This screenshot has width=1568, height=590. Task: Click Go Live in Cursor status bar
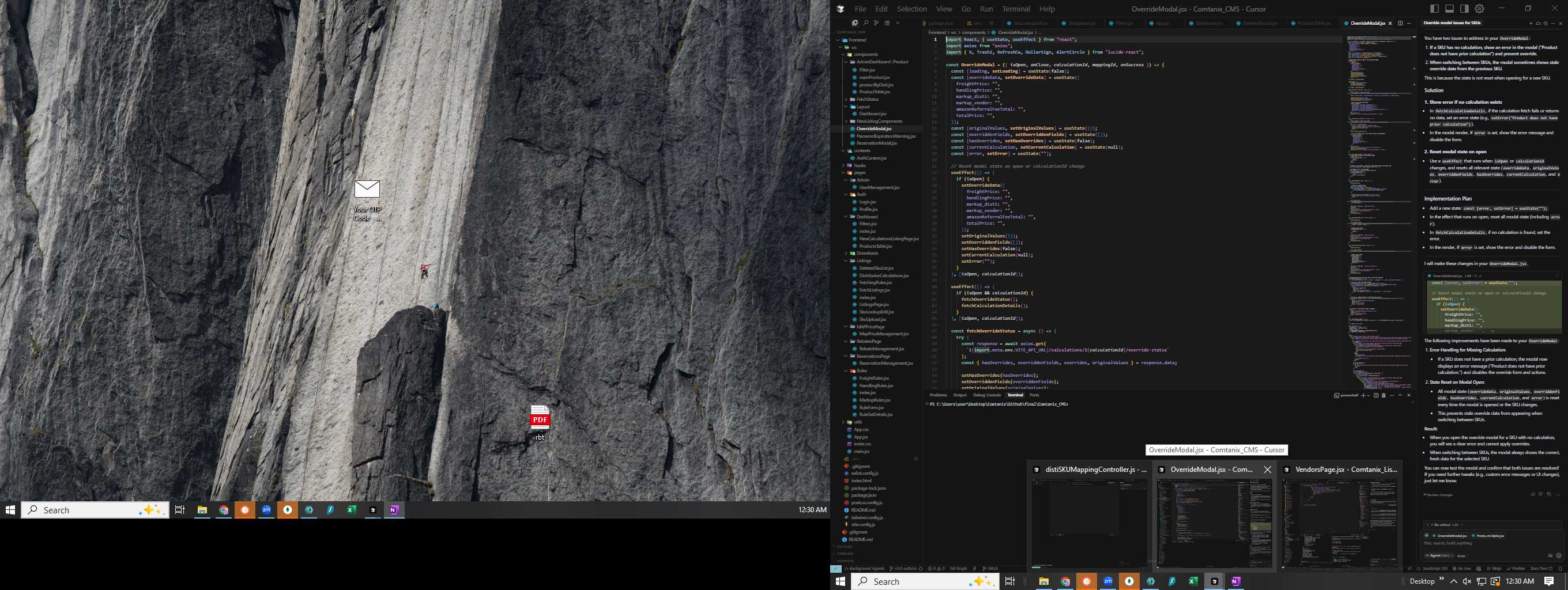[1461, 569]
